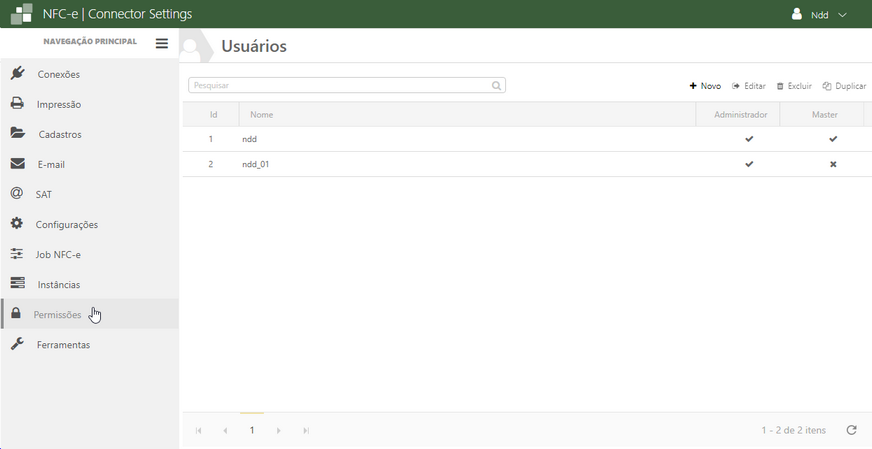
Task: Toggle the Master checkmark for ndd
Action: pos(833,139)
